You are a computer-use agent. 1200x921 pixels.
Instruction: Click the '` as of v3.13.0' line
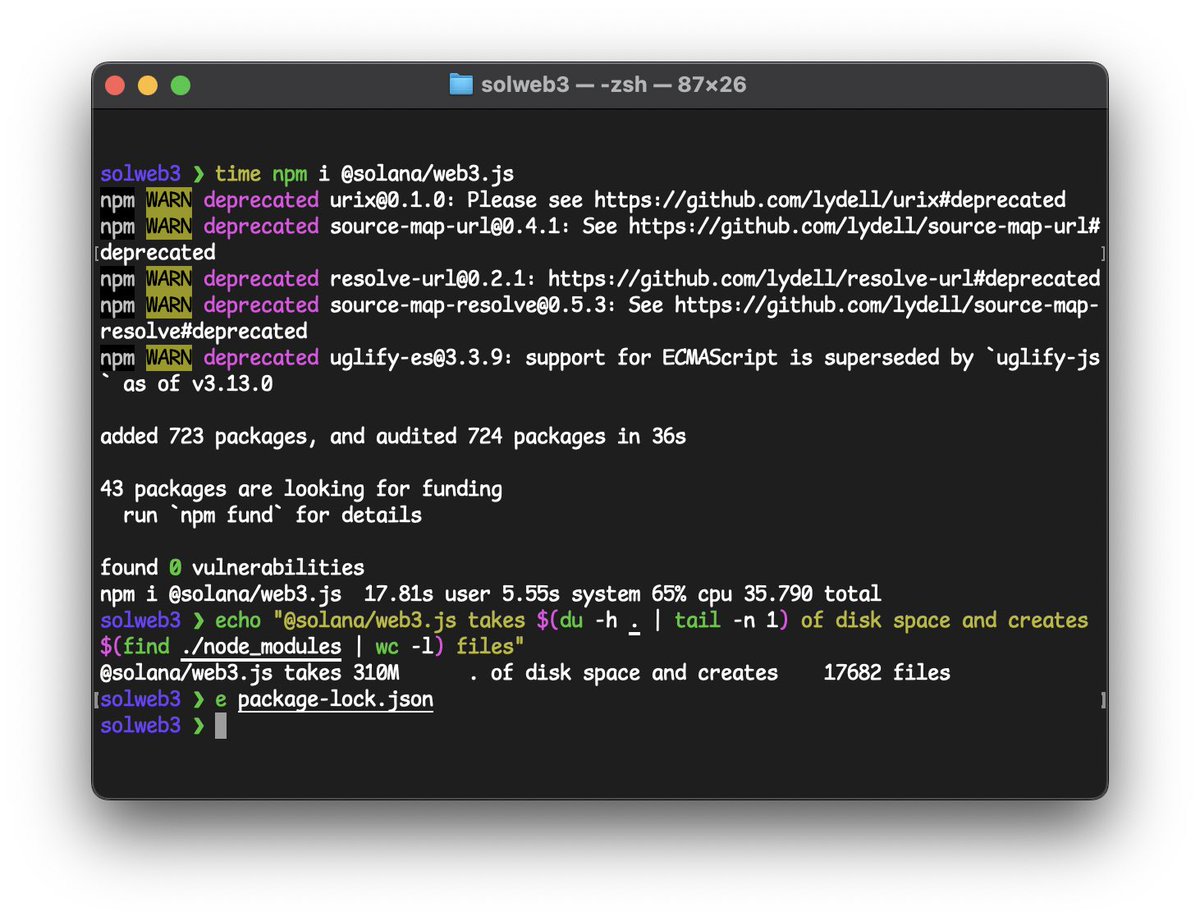pyautogui.click(x=186, y=384)
